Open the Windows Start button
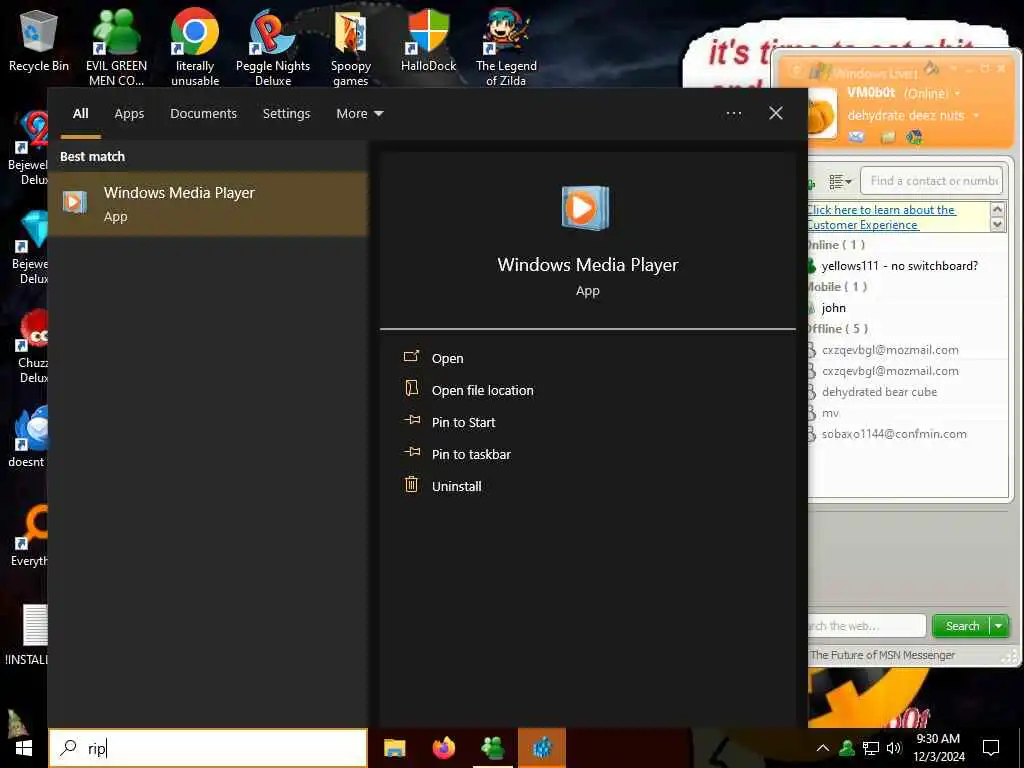Screen dimensions: 1024x768 coord(24,748)
